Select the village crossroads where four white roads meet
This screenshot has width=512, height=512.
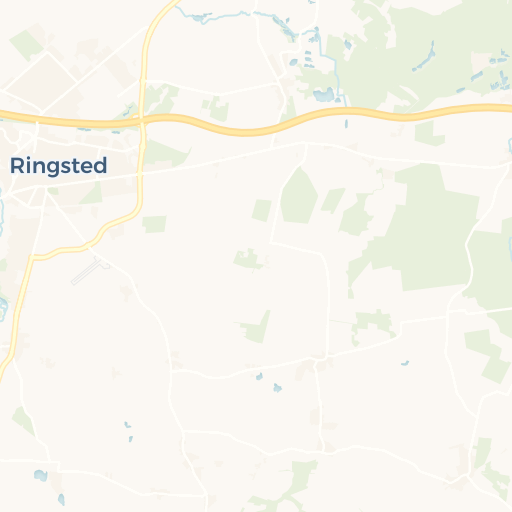(x=318, y=360)
